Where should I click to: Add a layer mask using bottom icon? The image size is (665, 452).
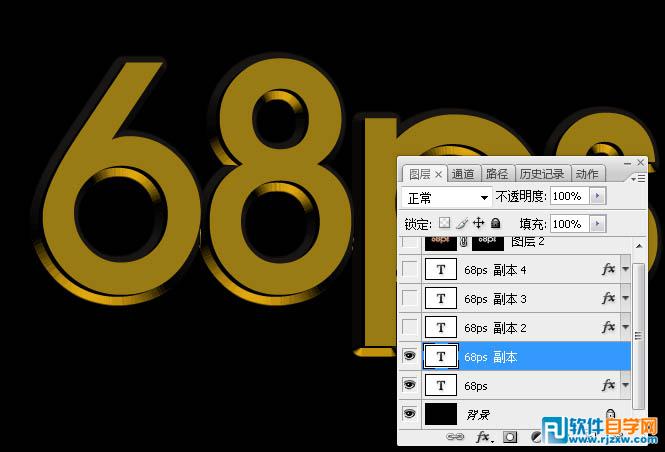509,437
